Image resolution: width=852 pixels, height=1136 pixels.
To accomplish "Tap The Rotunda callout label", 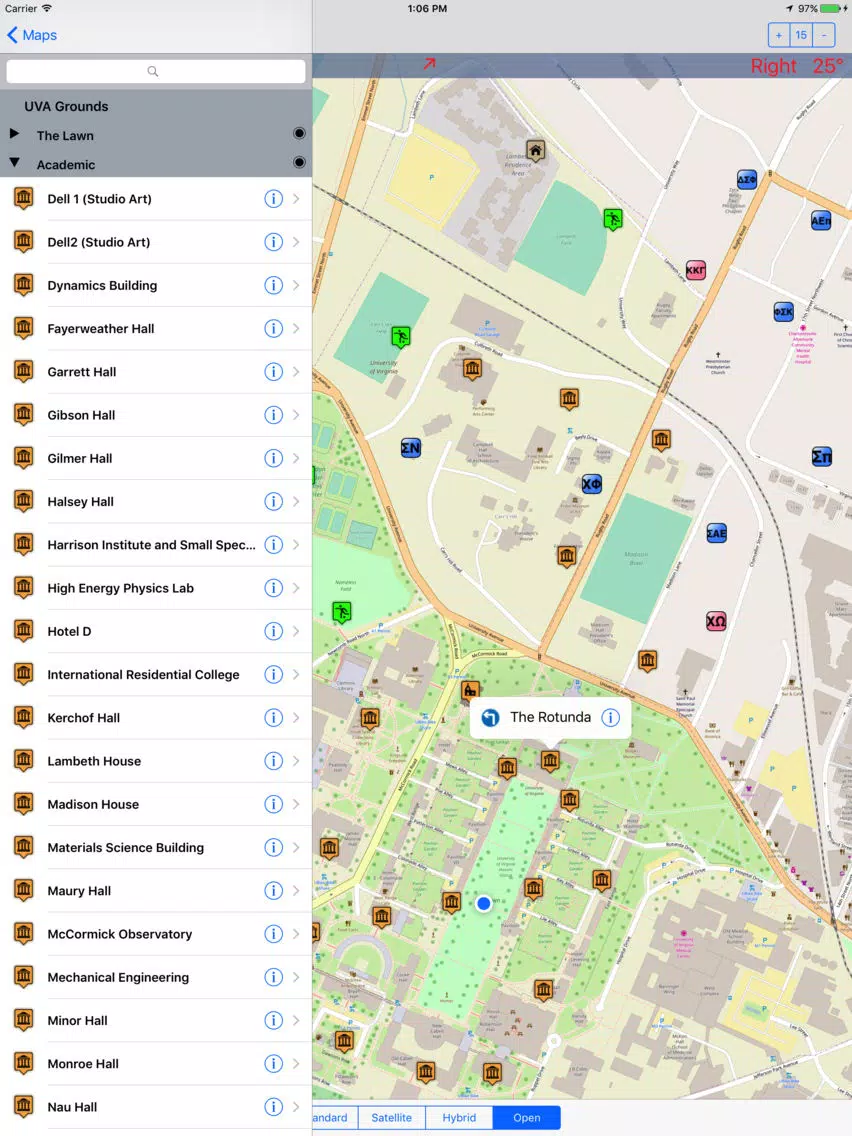I will pyautogui.click(x=551, y=717).
